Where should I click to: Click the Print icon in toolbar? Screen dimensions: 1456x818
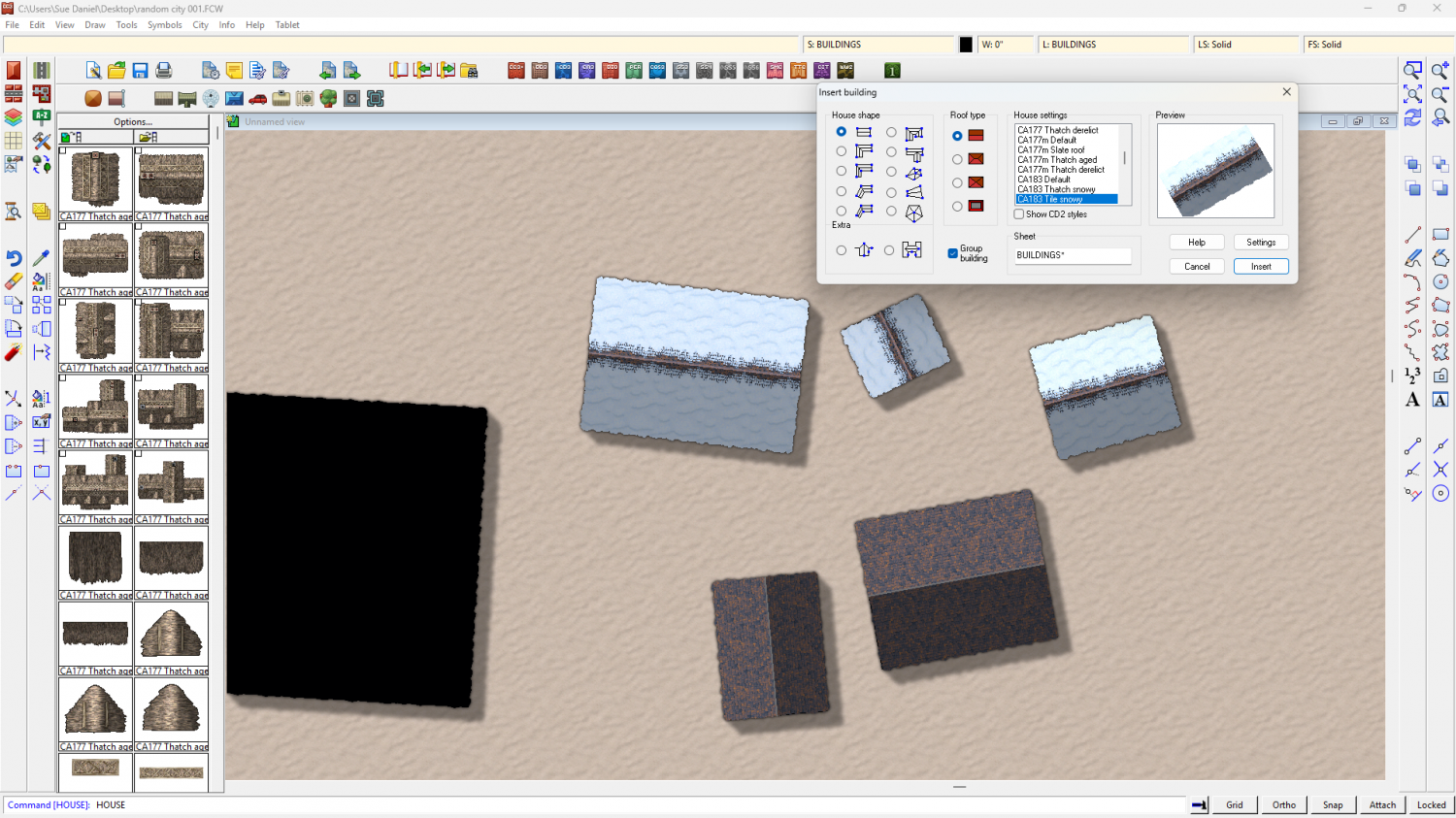click(164, 71)
